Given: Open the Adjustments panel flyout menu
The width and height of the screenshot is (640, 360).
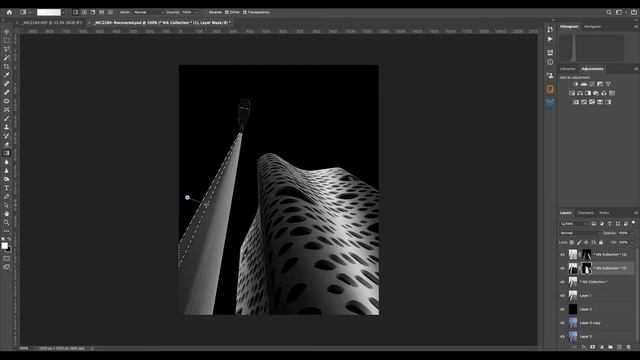Looking at the screenshot, I should tap(636, 69).
